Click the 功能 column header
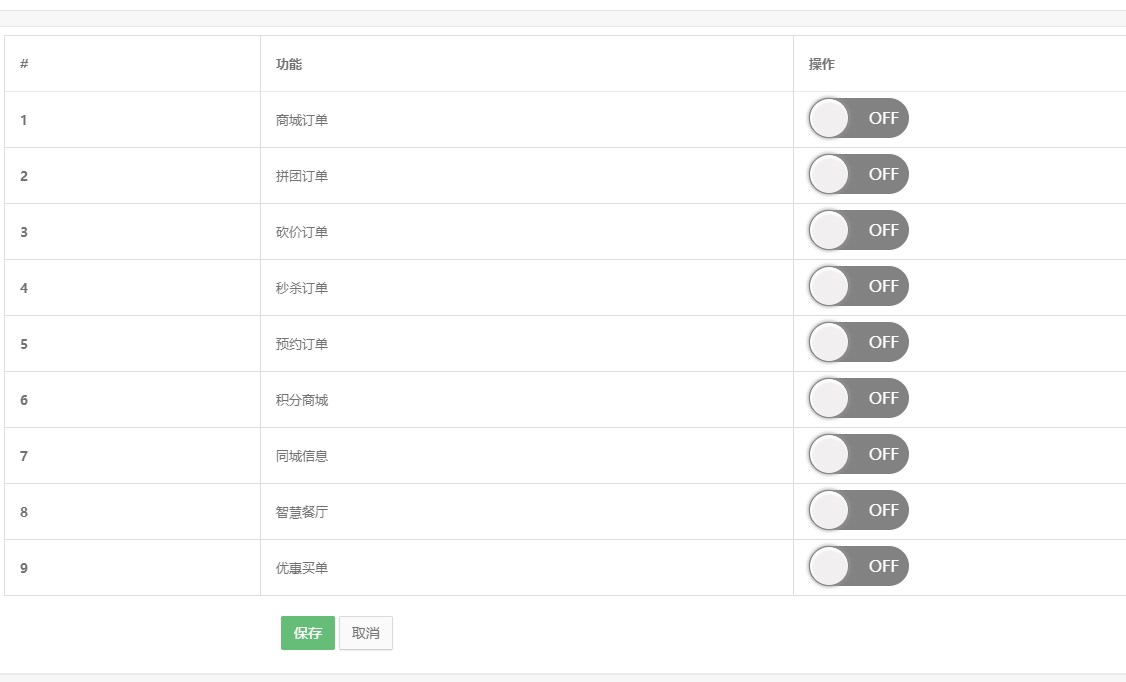 point(289,64)
